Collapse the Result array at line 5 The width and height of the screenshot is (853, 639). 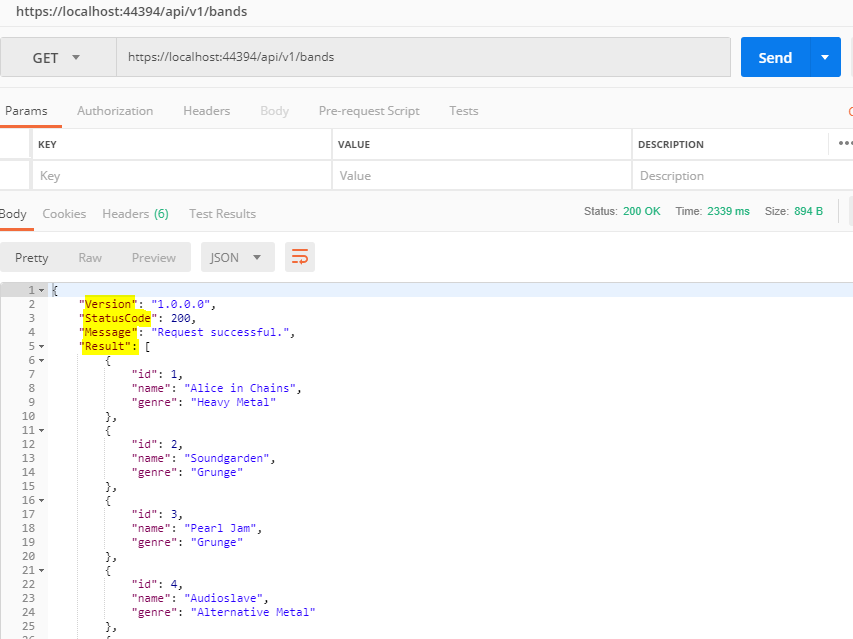[41, 346]
